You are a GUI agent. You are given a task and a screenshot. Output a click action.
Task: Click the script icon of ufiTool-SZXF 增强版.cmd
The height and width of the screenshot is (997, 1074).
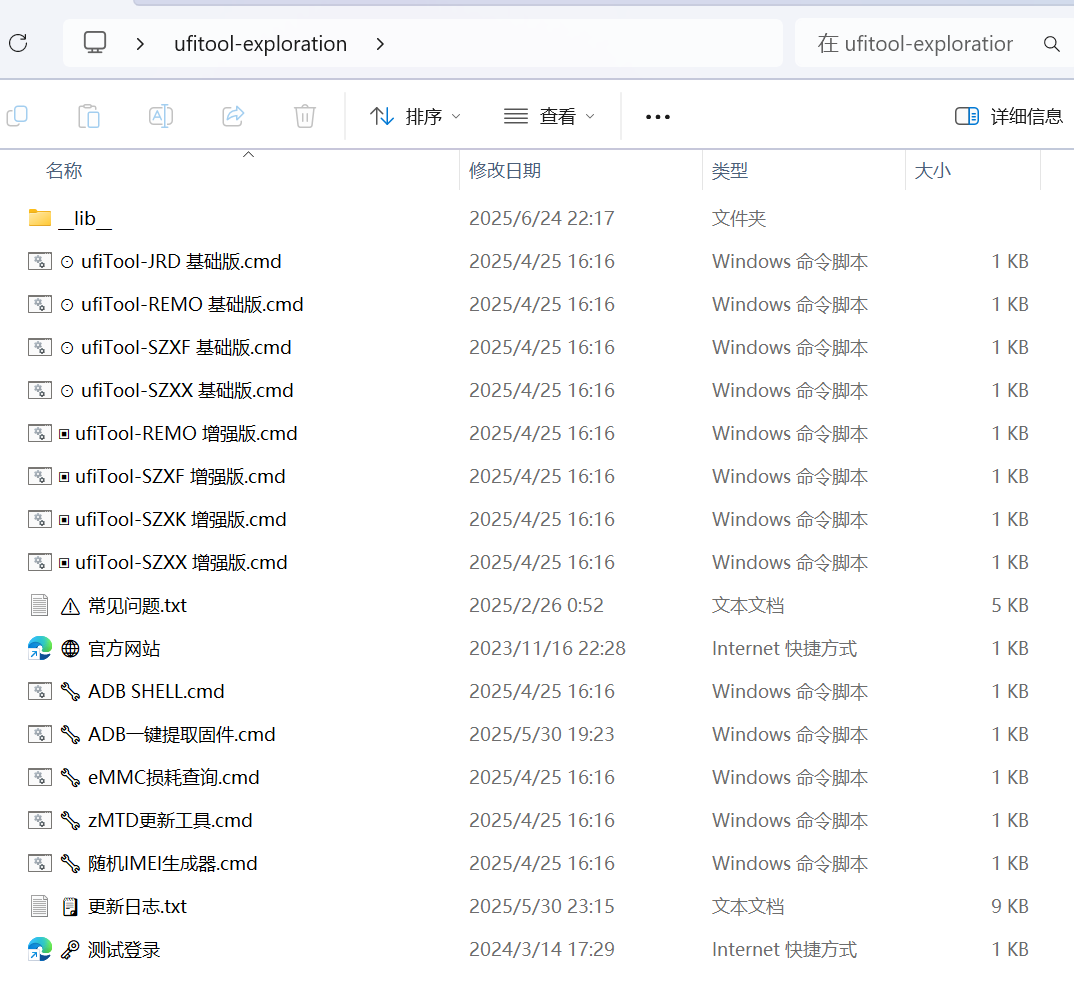click(x=40, y=476)
